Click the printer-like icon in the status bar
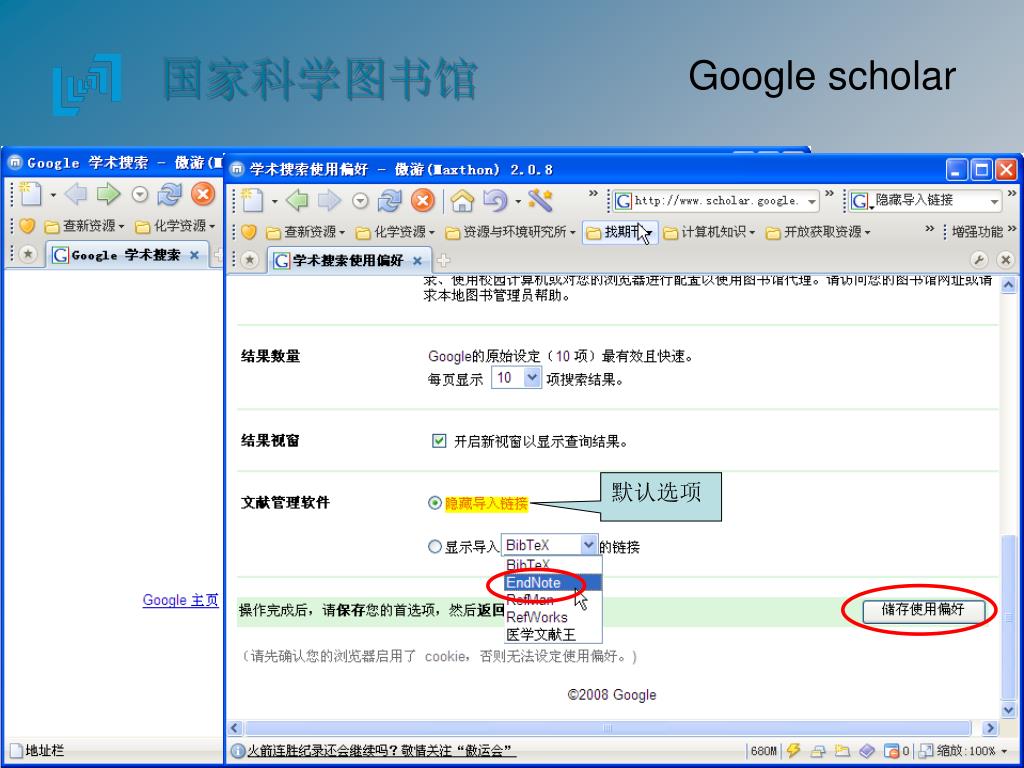This screenshot has width=1024, height=768. tap(818, 751)
